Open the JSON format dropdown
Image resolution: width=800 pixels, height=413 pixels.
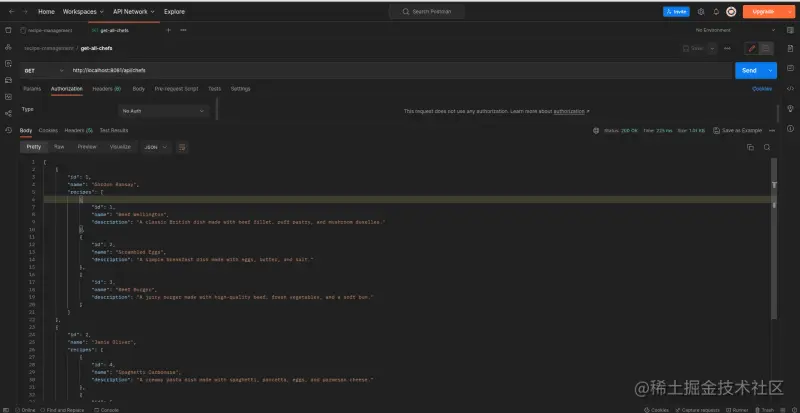(156, 147)
